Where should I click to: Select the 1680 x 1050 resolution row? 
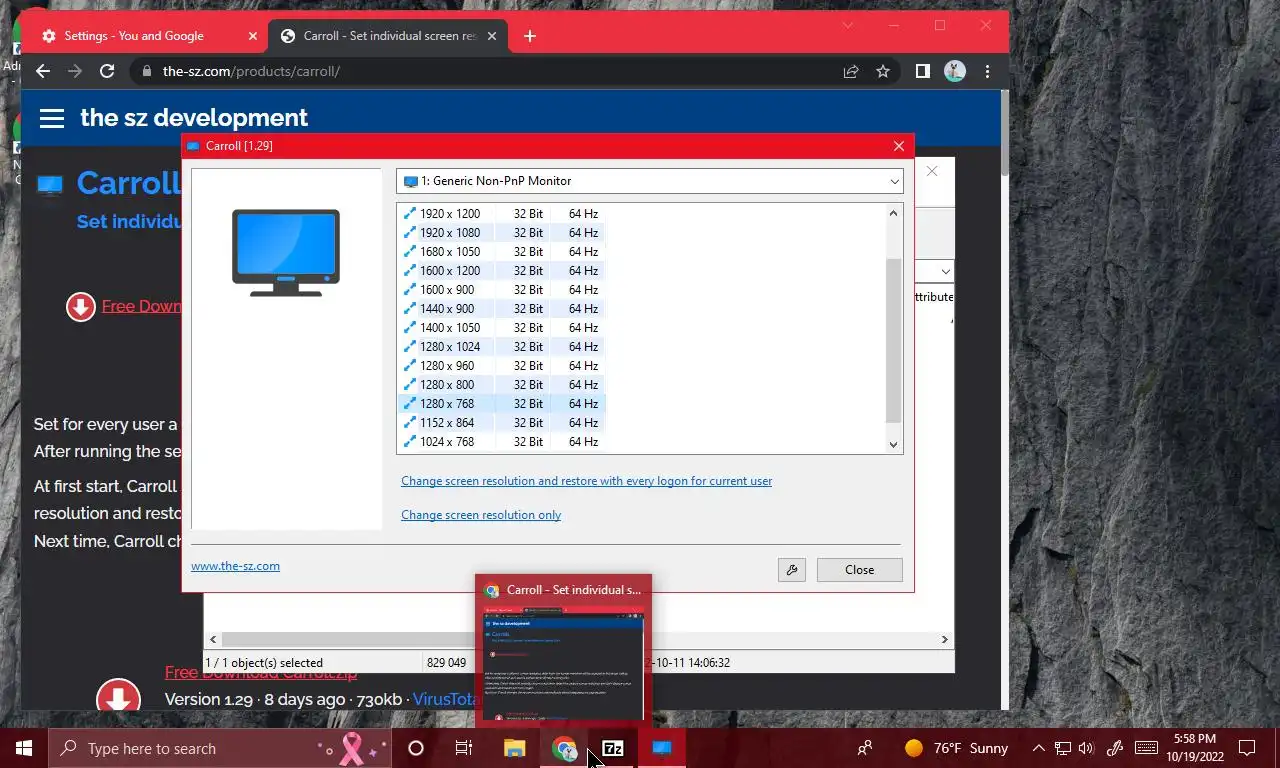502,252
